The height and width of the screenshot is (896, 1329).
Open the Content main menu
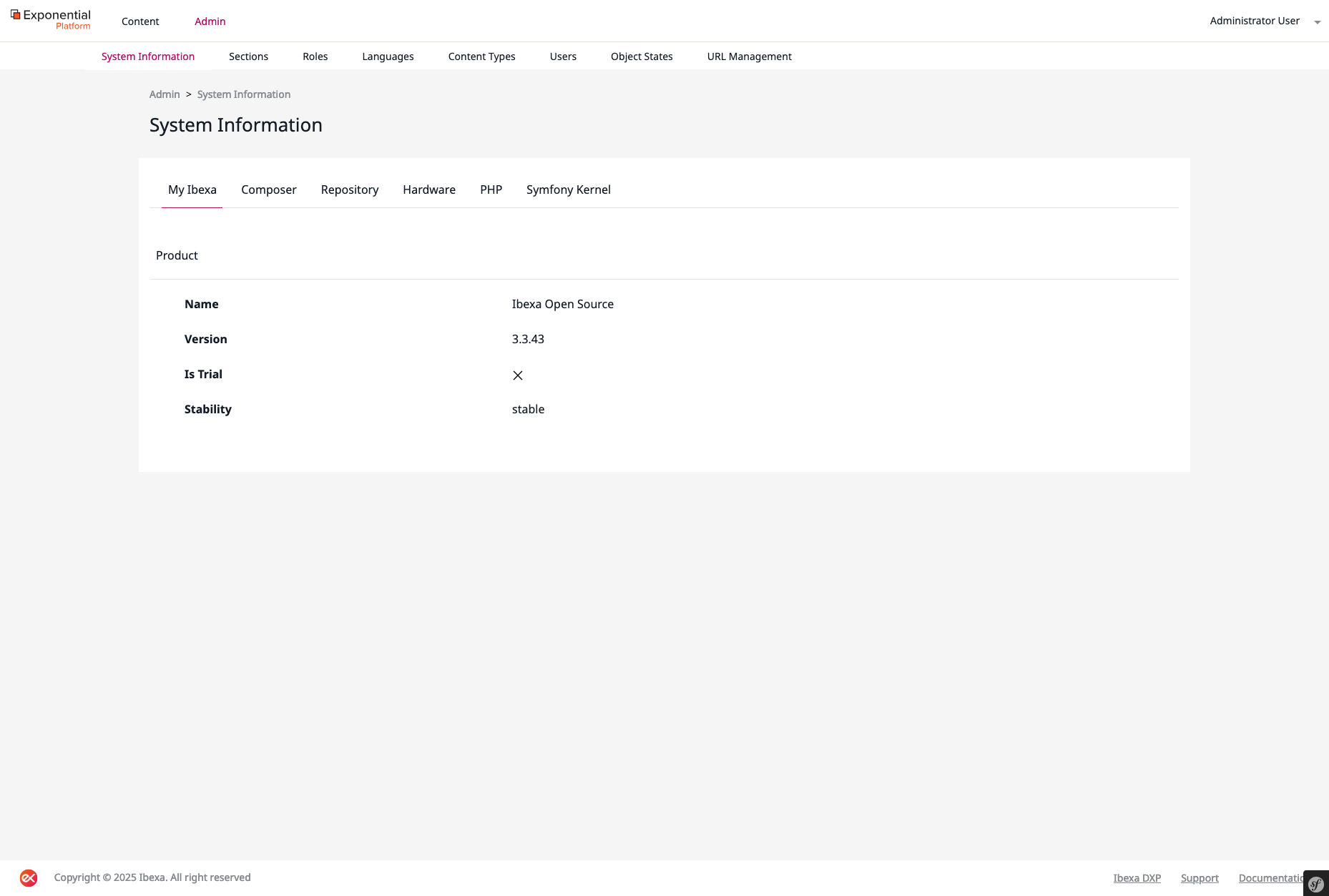140,21
